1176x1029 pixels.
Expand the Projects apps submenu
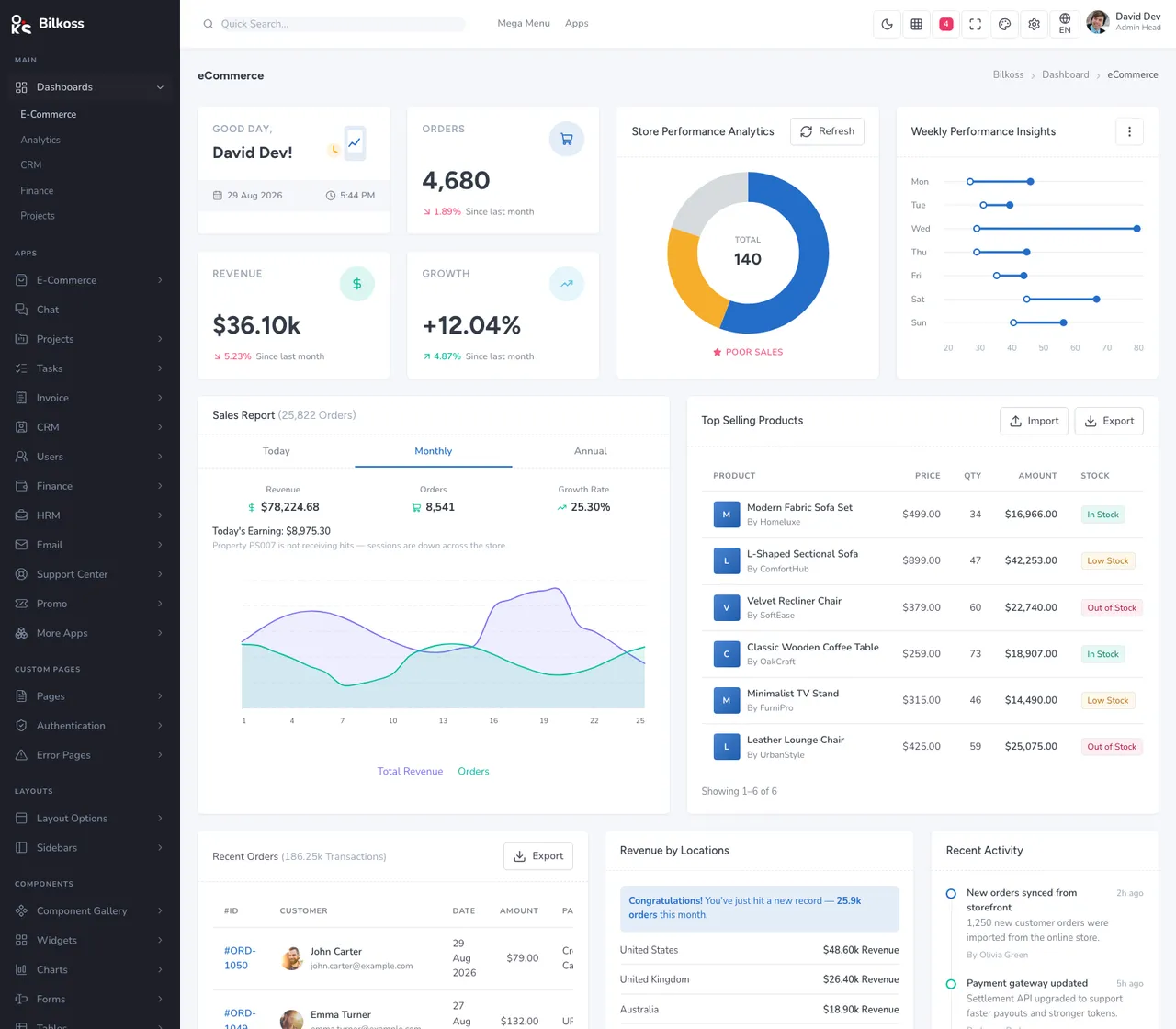(x=90, y=339)
